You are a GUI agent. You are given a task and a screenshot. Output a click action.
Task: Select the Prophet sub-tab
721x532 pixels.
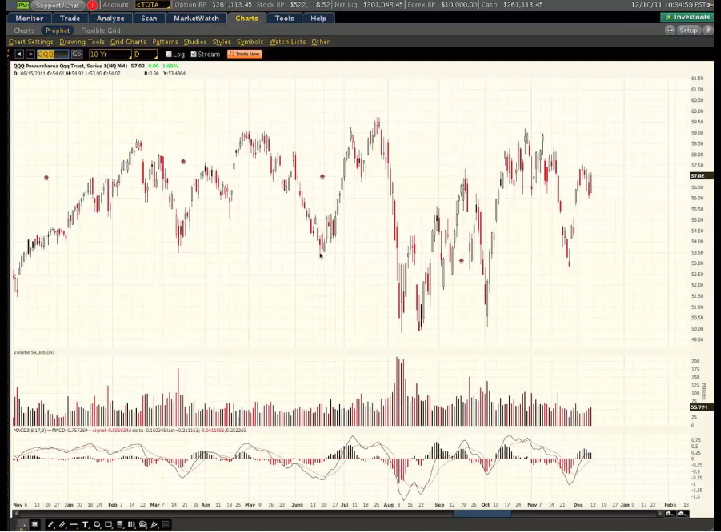tap(57, 30)
